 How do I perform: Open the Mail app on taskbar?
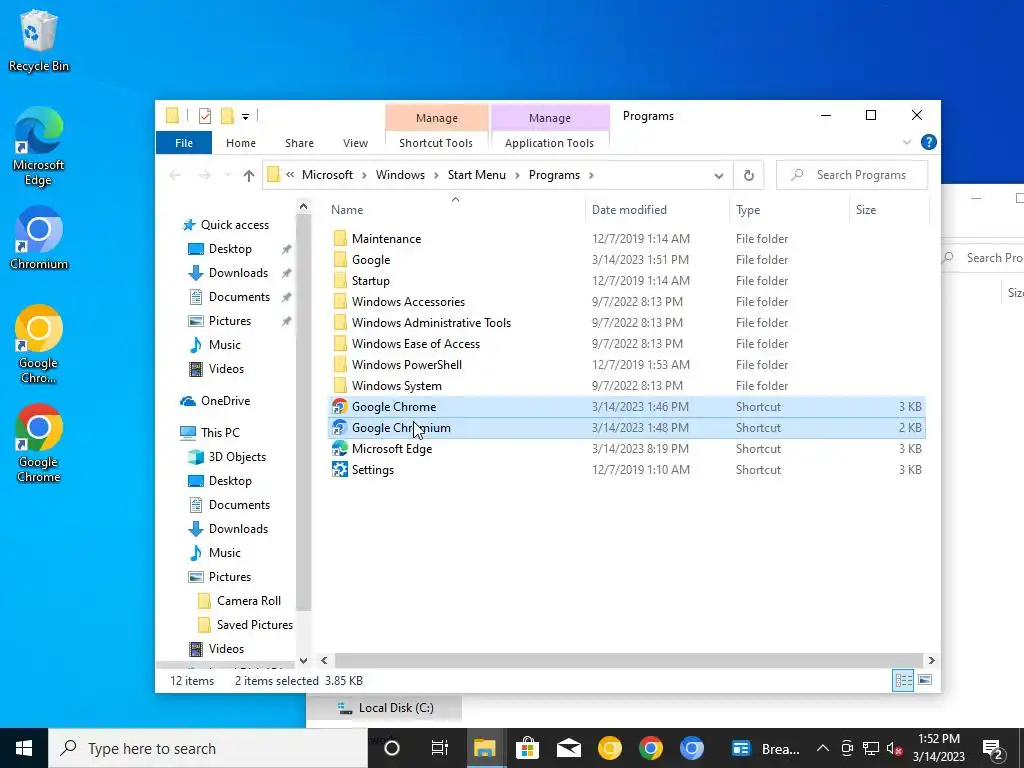click(x=568, y=748)
